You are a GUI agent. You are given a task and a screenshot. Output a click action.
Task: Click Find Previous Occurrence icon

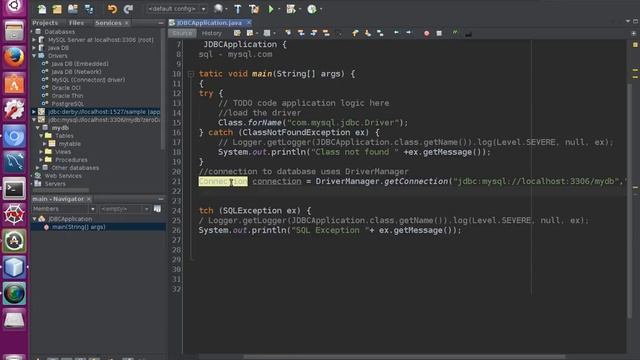coord(301,33)
